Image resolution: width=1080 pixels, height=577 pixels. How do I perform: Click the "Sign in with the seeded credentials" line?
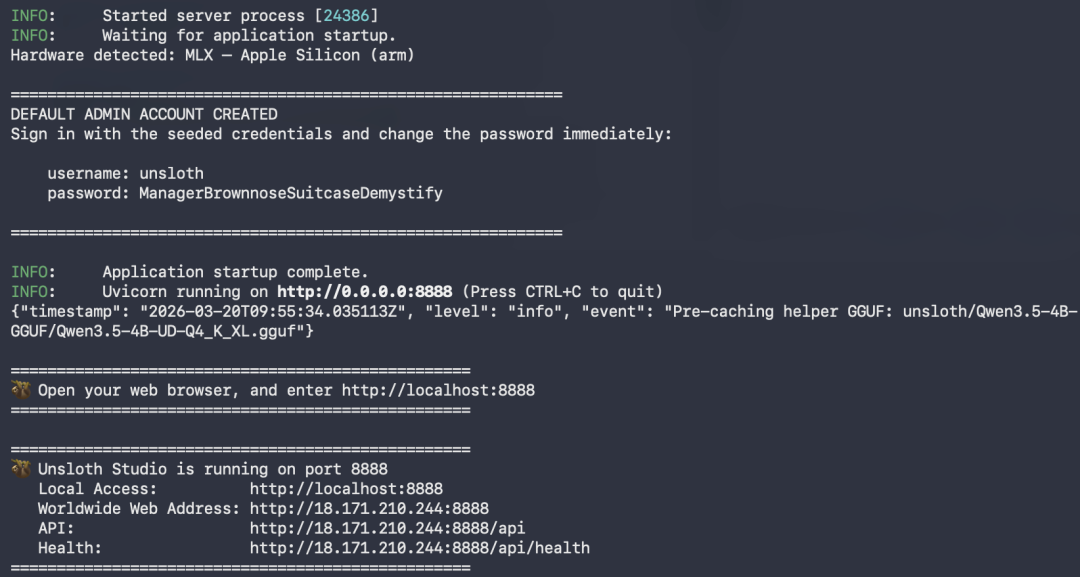[341, 134]
